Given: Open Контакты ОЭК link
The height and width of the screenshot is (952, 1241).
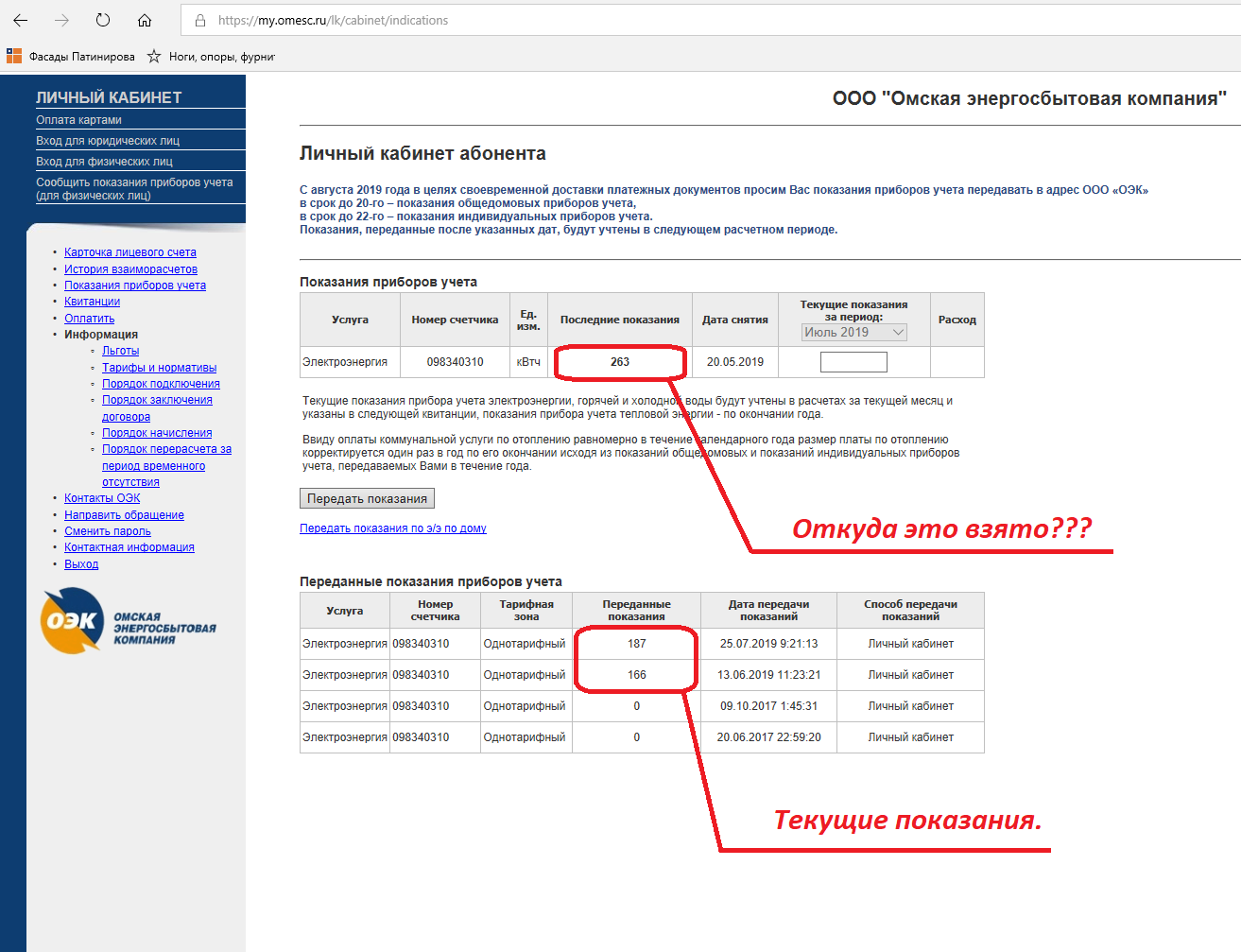Looking at the screenshot, I should [x=102, y=498].
